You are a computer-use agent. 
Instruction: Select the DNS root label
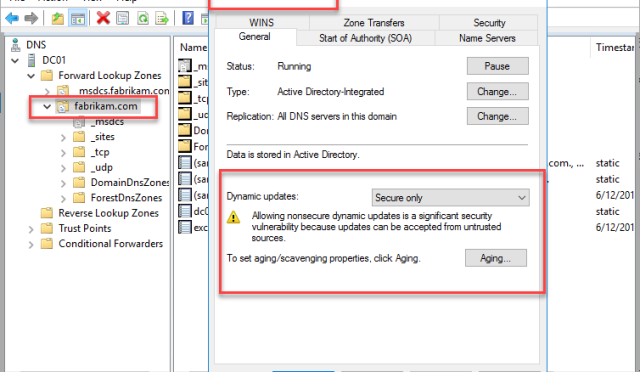(x=36, y=45)
